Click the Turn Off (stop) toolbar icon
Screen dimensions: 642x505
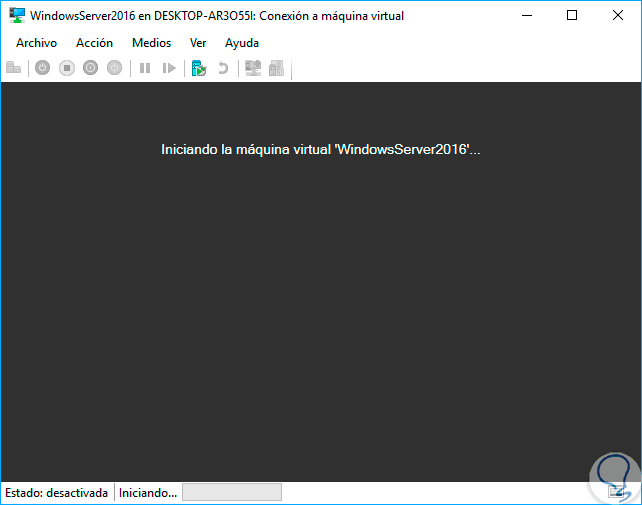pos(67,68)
